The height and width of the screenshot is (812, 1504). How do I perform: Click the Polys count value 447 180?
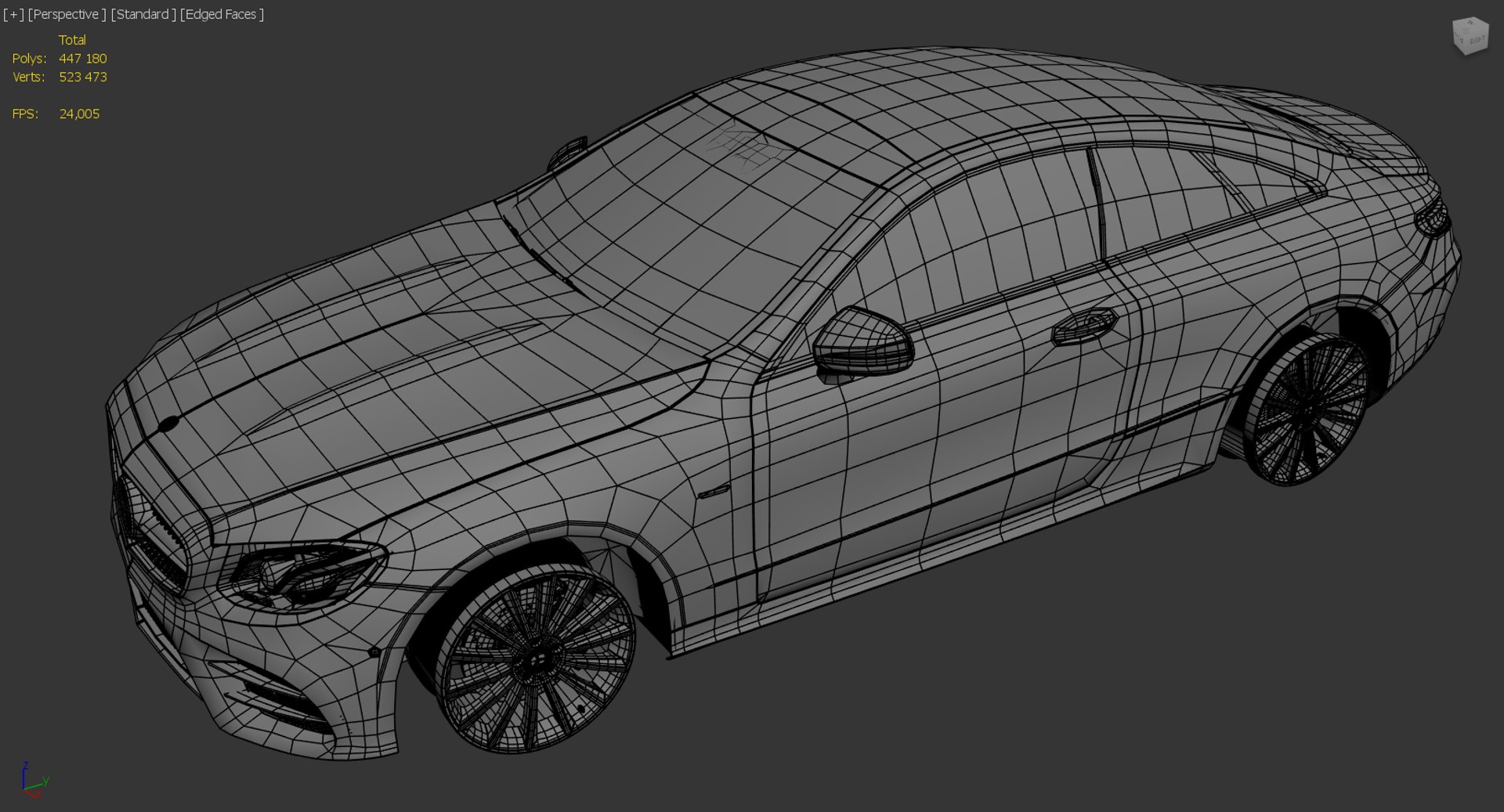pos(83,59)
